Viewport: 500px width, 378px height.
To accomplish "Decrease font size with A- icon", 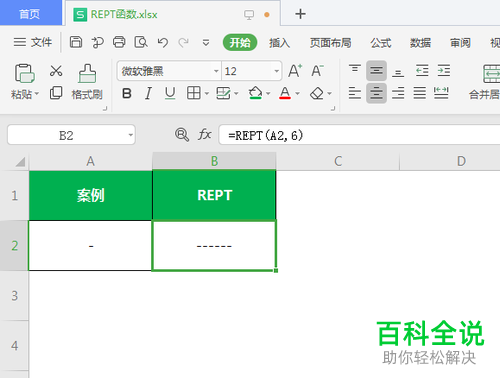I will click(317, 71).
